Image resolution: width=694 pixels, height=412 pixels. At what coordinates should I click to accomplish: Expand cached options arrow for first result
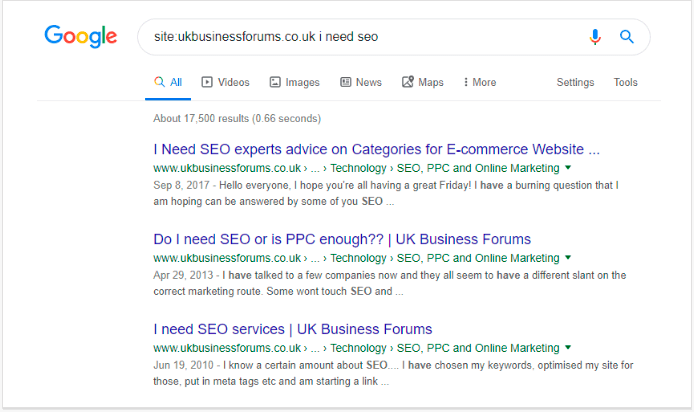click(568, 168)
